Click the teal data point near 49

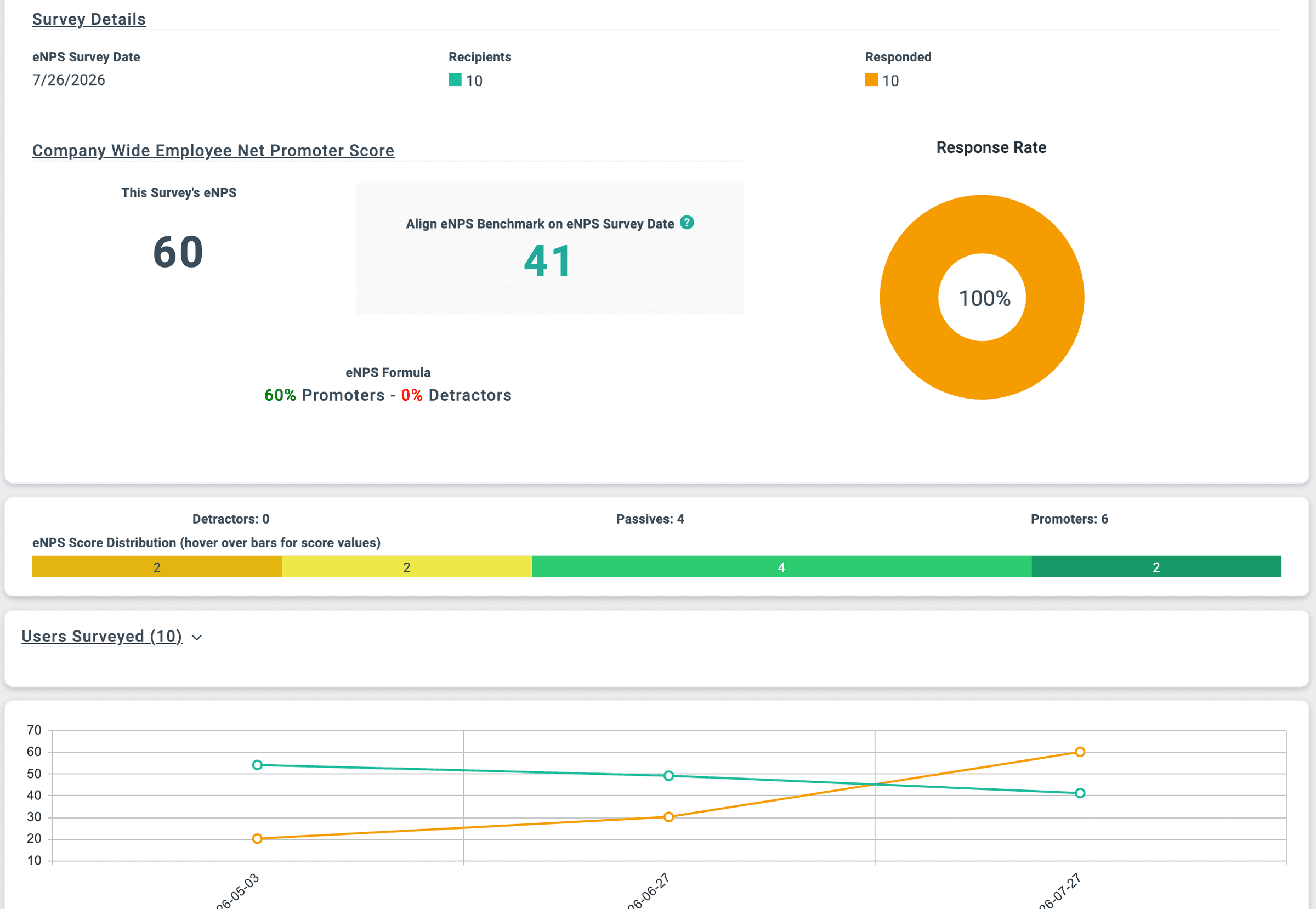(668, 776)
